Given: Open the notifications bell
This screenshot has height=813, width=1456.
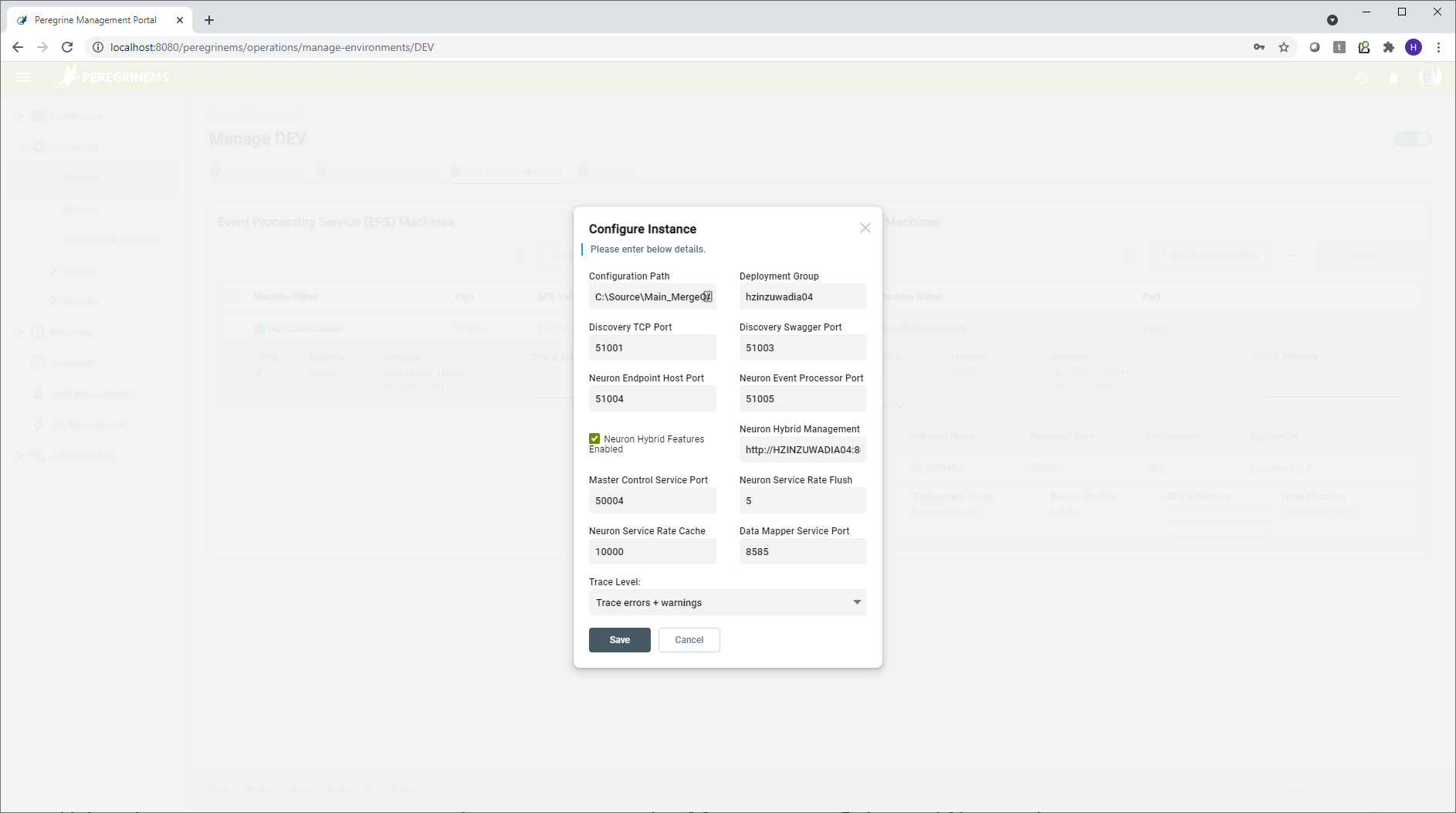Looking at the screenshot, I should [1393, 78].
